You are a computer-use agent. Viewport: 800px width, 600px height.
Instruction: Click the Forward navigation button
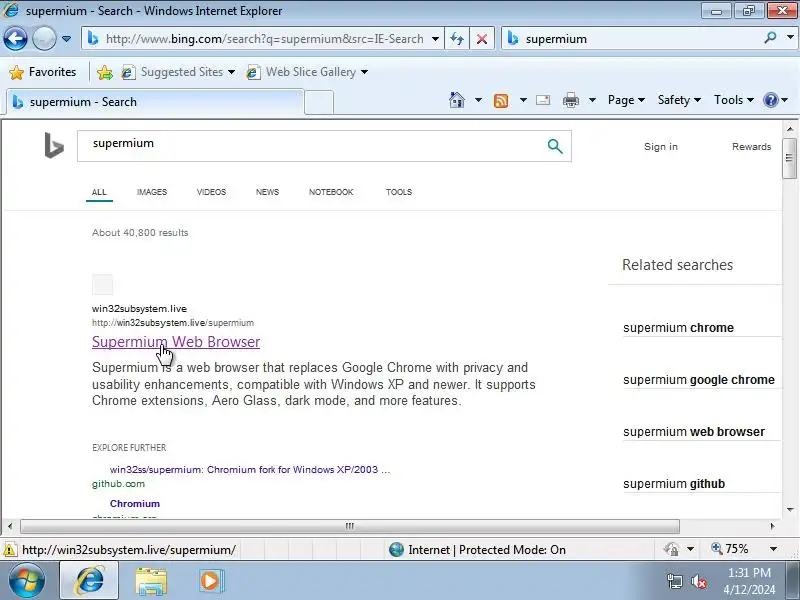(44, 38)
